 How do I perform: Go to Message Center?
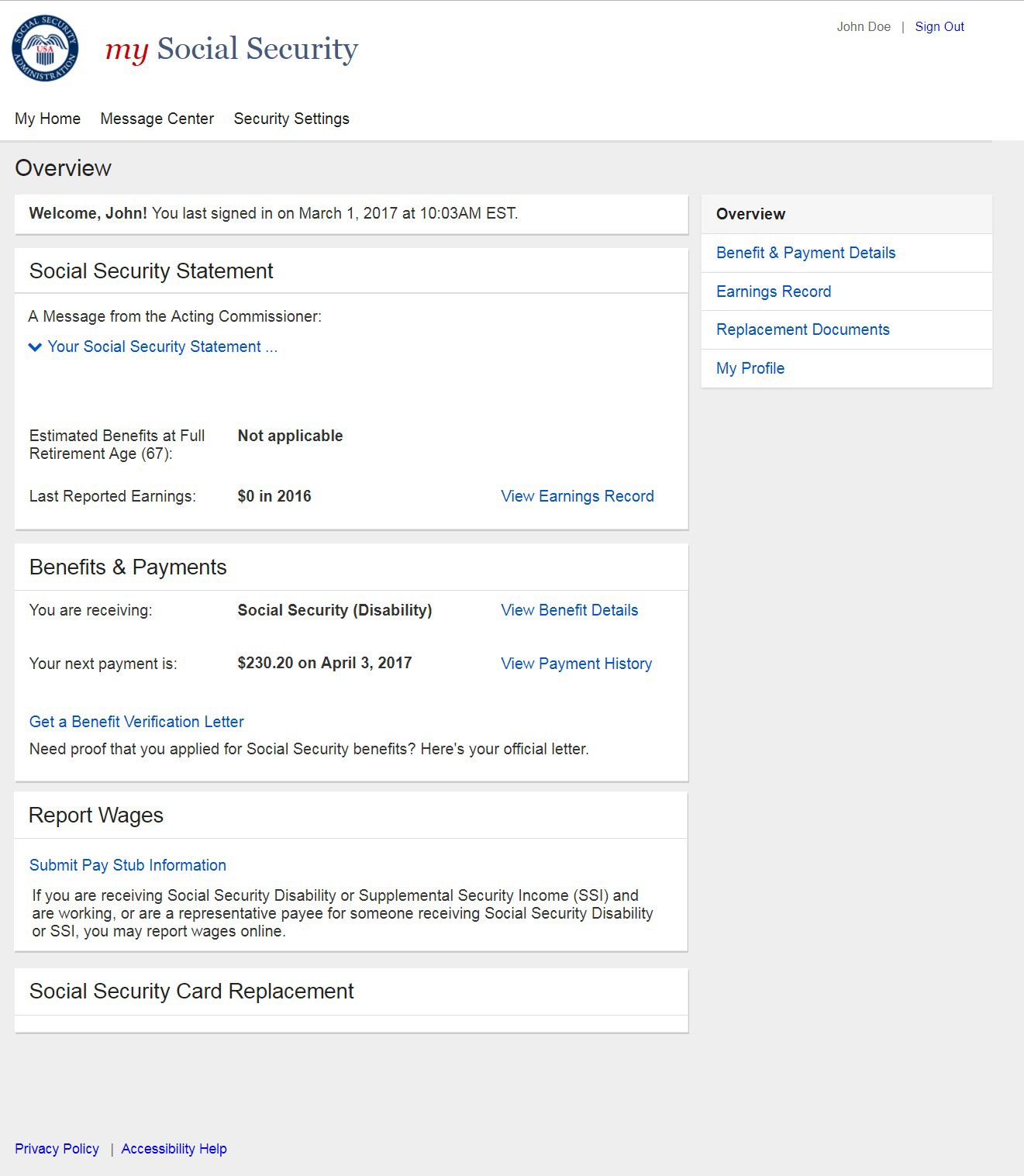157,119
